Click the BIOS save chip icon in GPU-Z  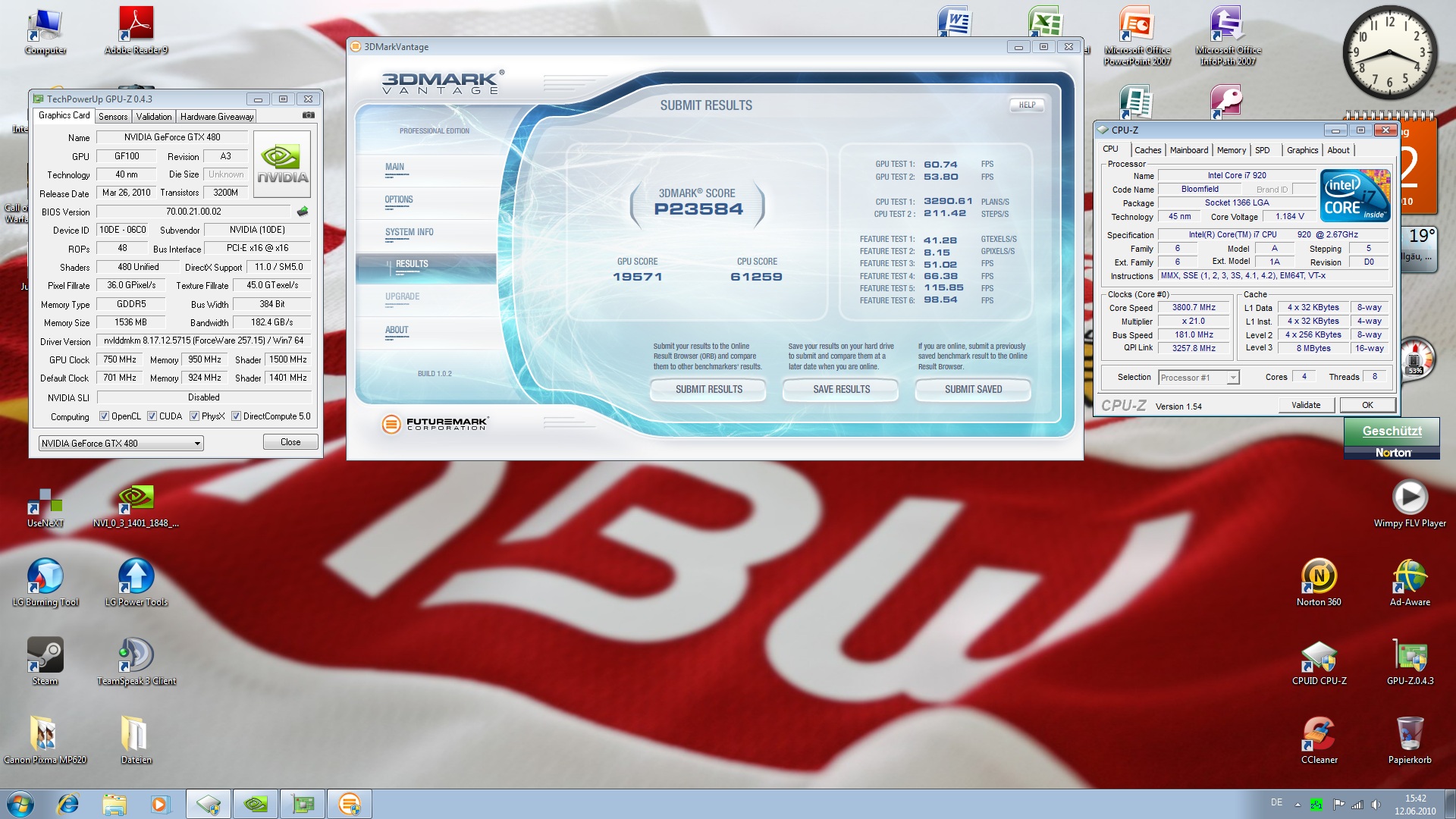pos(303,212)
